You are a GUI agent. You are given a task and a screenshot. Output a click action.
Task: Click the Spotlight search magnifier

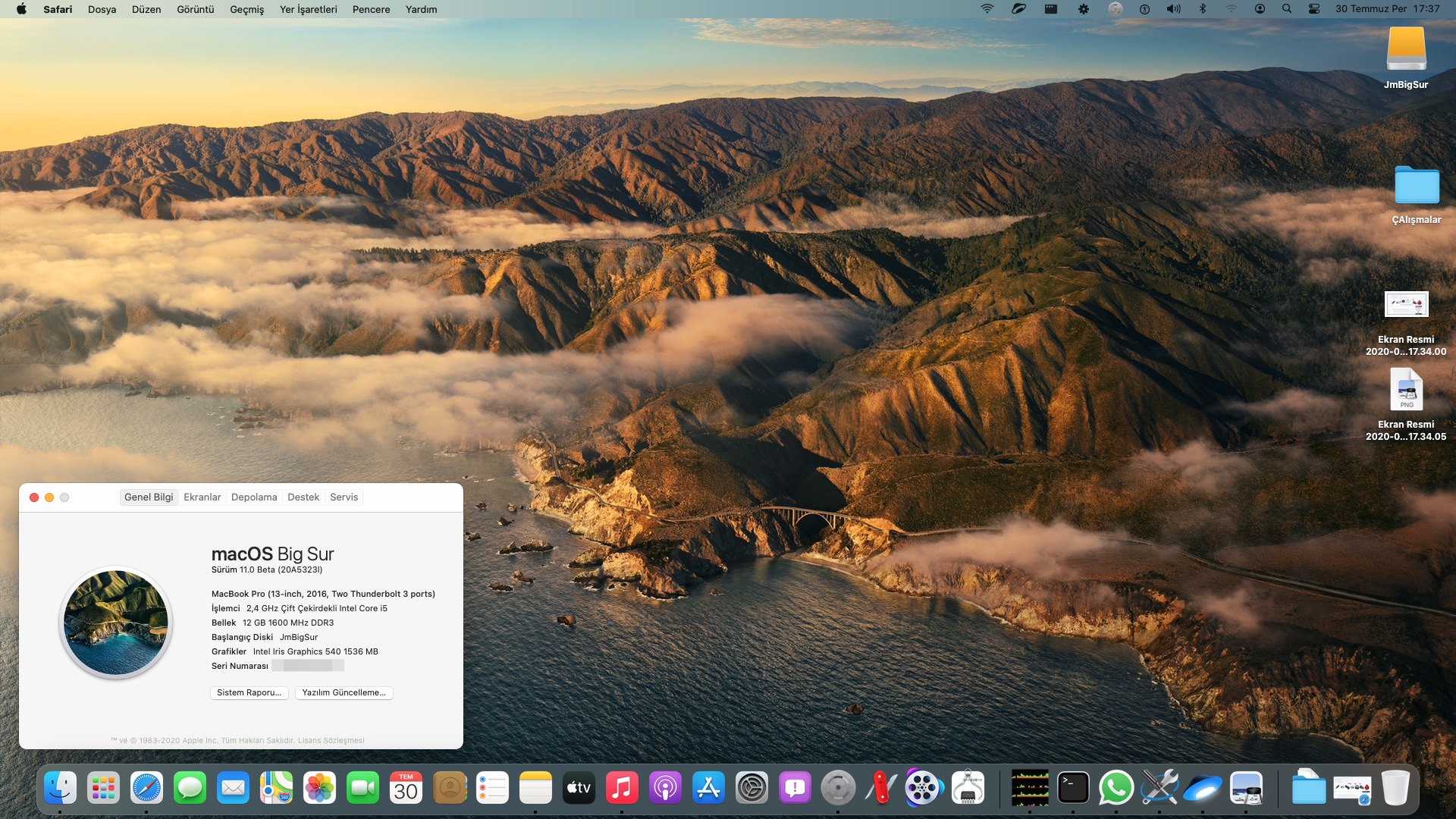[1287, 9]
